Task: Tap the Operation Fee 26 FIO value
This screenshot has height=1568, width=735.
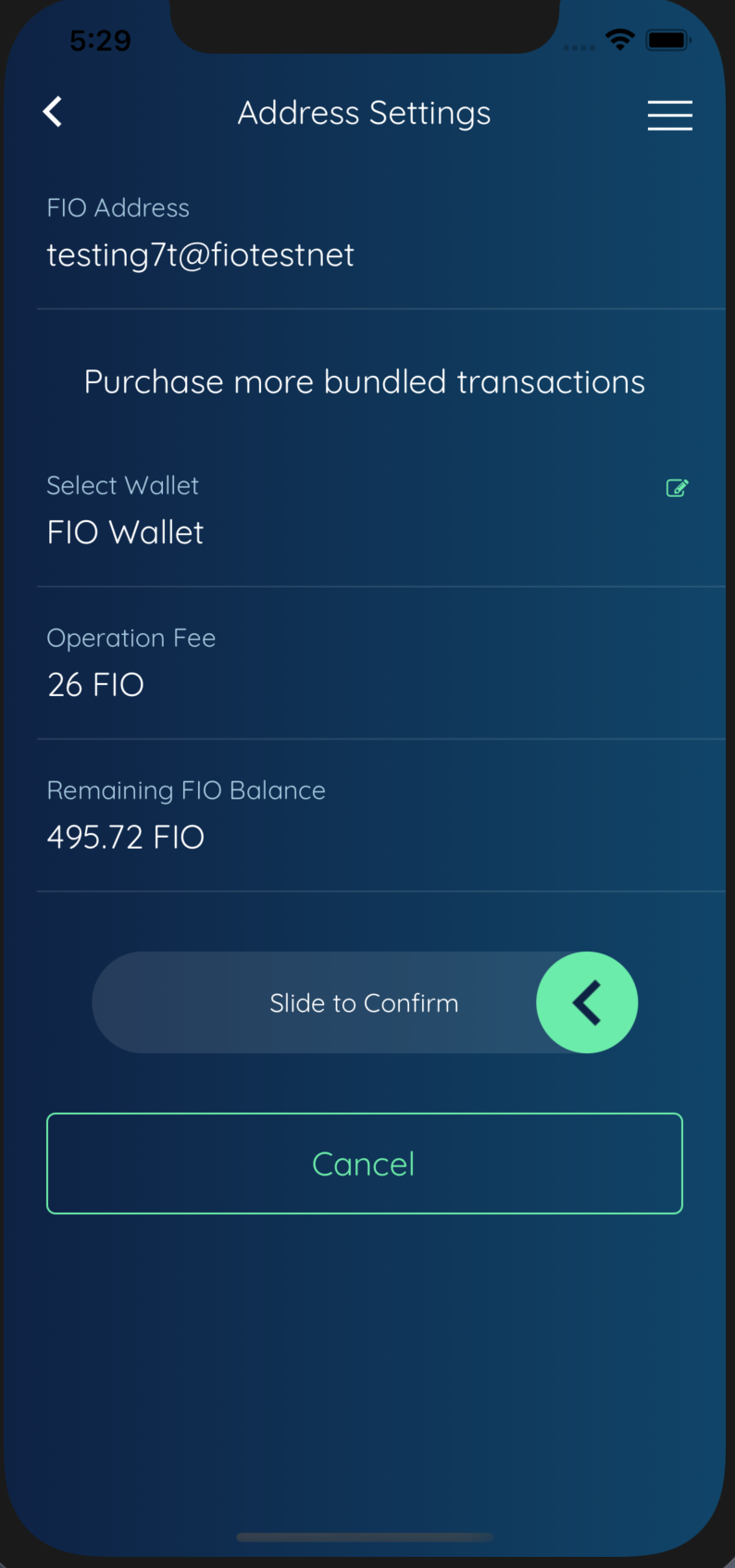Action: tap(95, 684)
